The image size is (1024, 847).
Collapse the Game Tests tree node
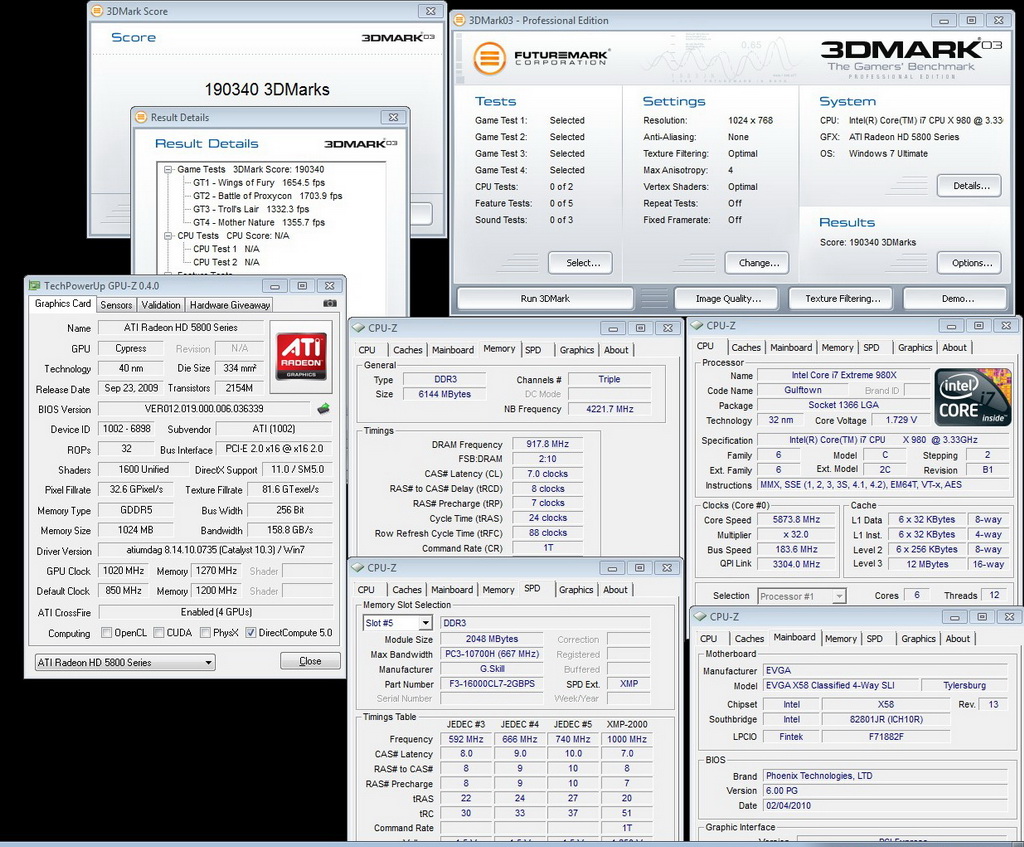[x=168, y=170]
